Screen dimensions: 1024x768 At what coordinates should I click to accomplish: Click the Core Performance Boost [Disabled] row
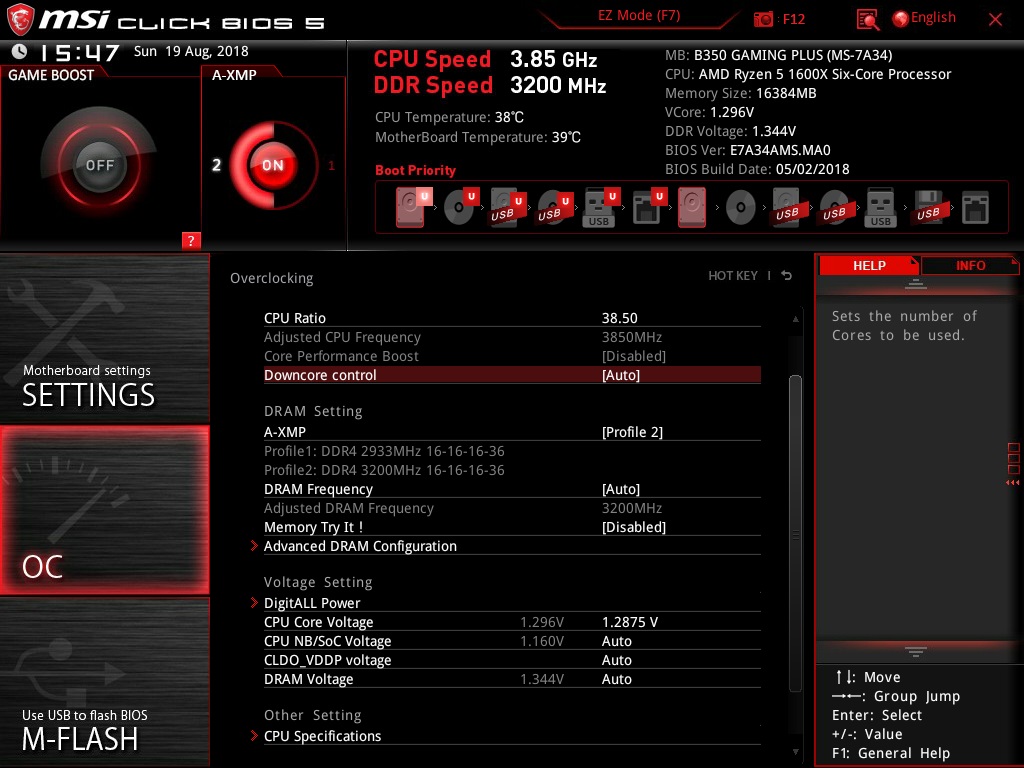point(512,356)
